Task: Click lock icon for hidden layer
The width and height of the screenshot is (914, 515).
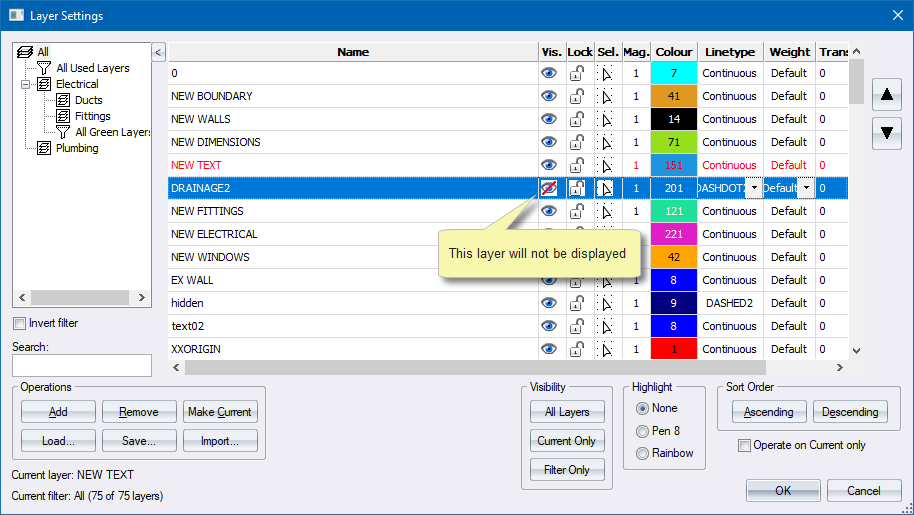Action: pyautogui.click(x=579, y=304)
